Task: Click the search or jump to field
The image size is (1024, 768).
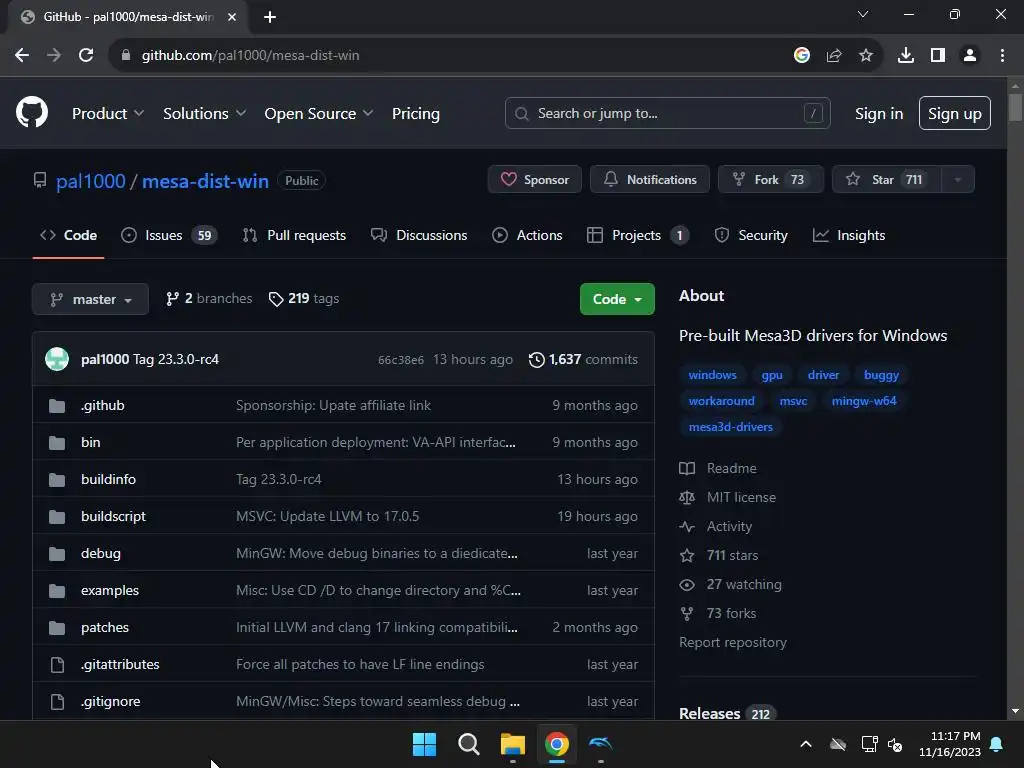Action: [667, 114]
